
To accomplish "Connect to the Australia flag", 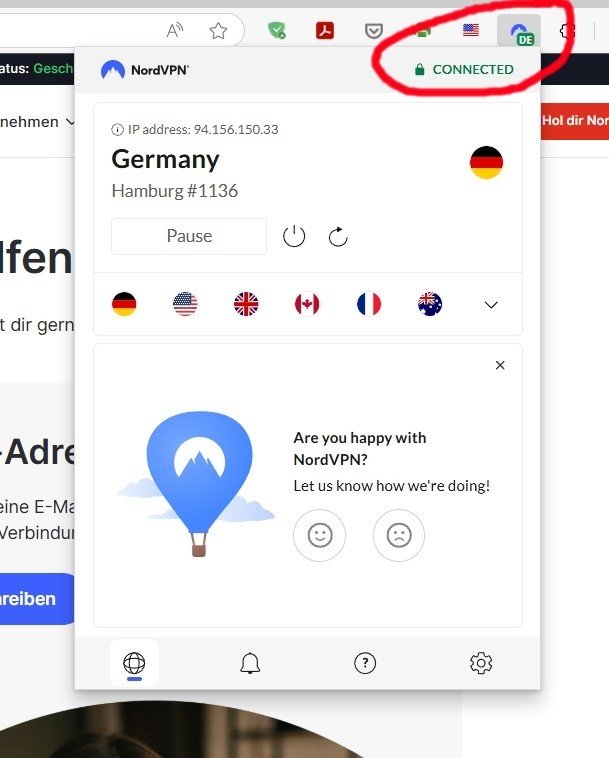I will pos(430,304).
